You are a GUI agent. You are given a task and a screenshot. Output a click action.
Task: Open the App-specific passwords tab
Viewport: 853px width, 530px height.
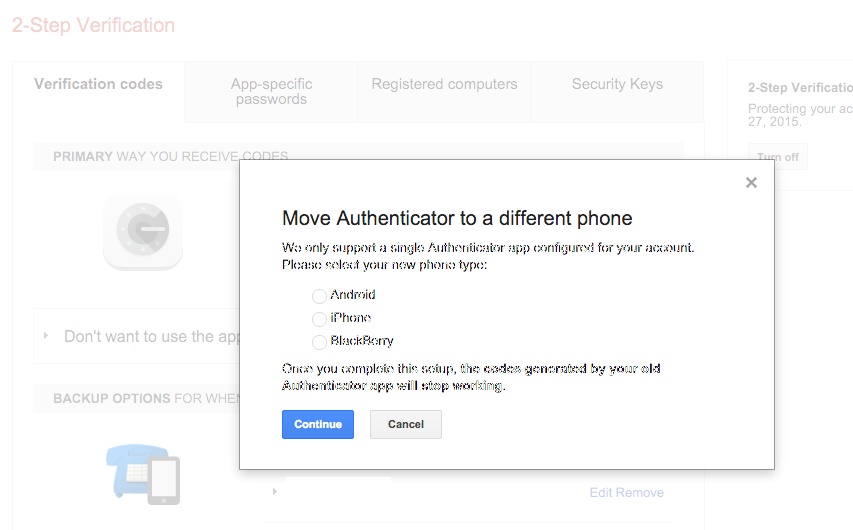click(x=271, y=91)
